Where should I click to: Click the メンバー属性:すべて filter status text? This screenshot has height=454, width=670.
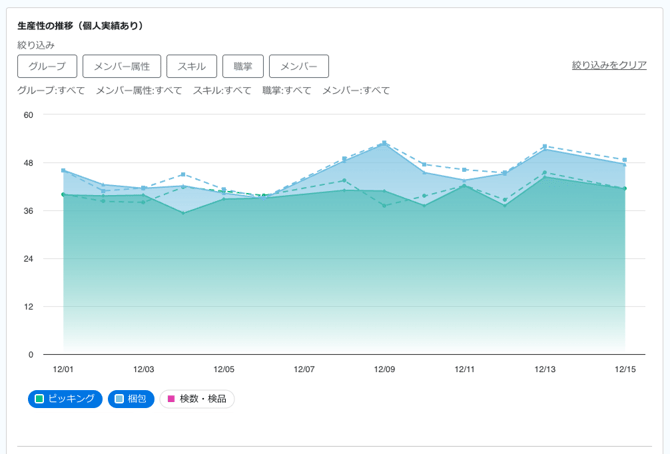[139, 91]
